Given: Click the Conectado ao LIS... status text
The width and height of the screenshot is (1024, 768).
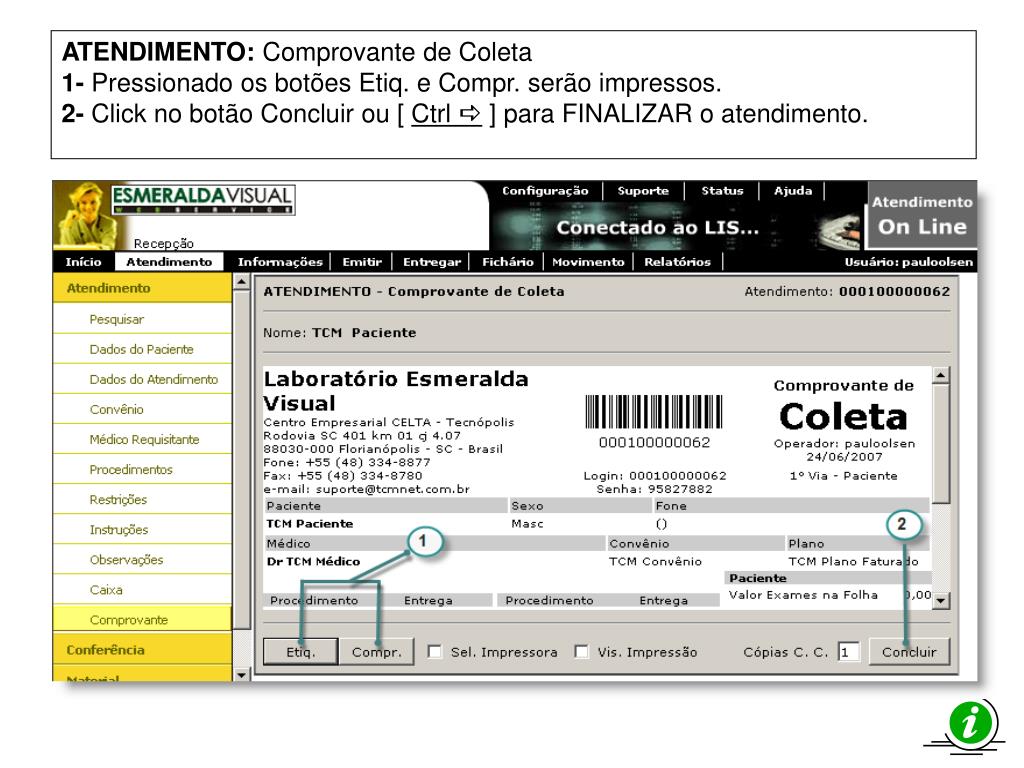Looking at the screenshot, I should [x=657, y=227].
